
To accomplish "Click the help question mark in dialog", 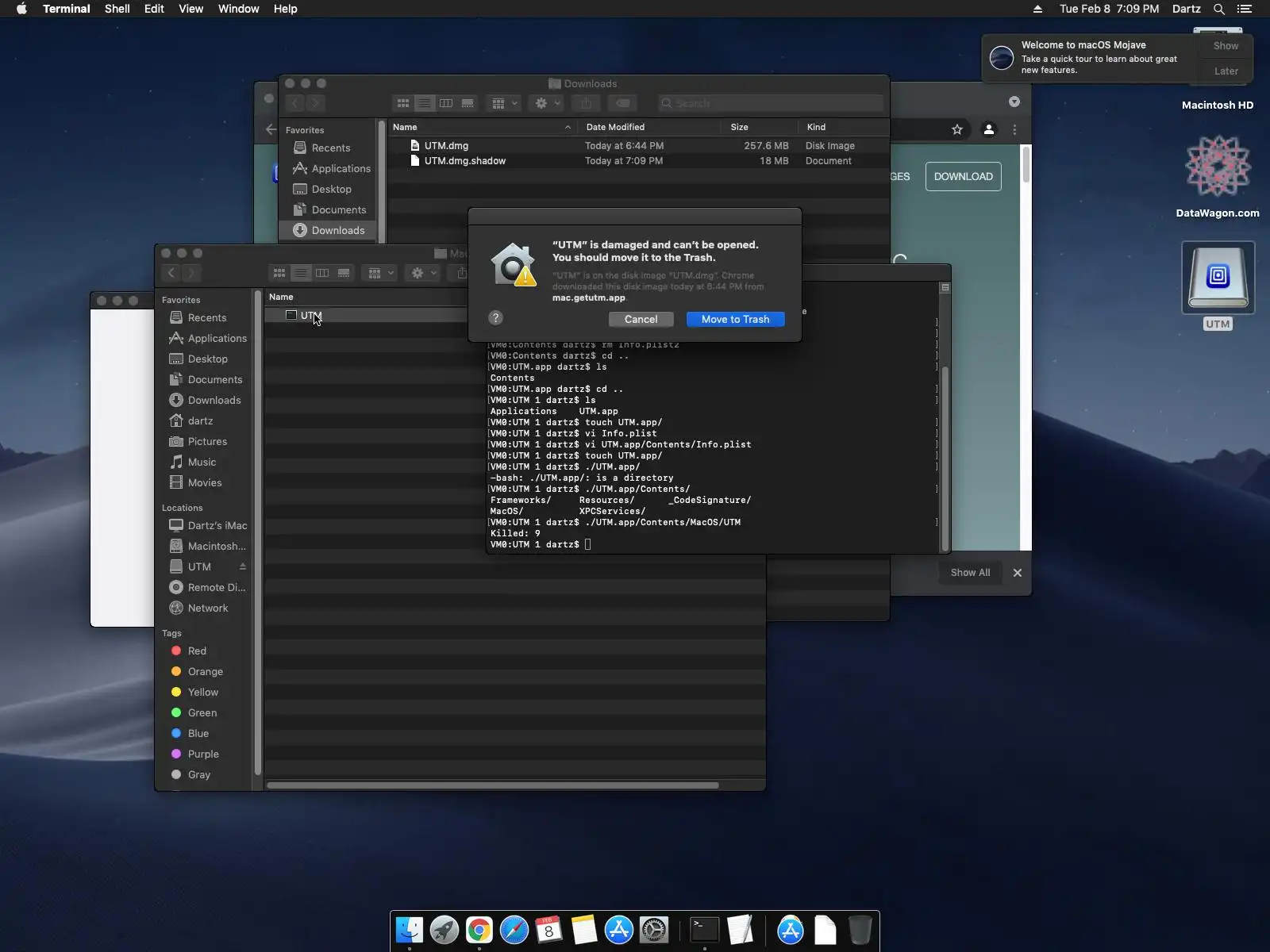I will (496, 318).
